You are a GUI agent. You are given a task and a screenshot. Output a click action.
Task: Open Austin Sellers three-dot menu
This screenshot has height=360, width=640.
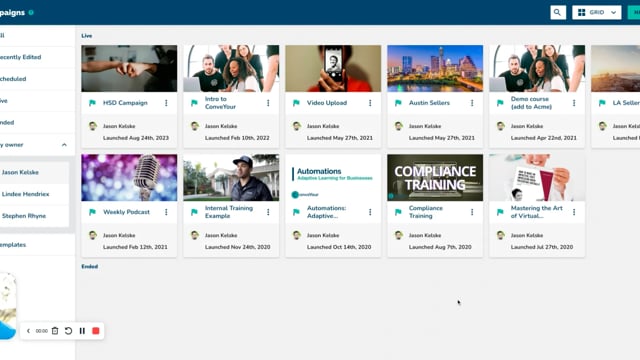472,103
